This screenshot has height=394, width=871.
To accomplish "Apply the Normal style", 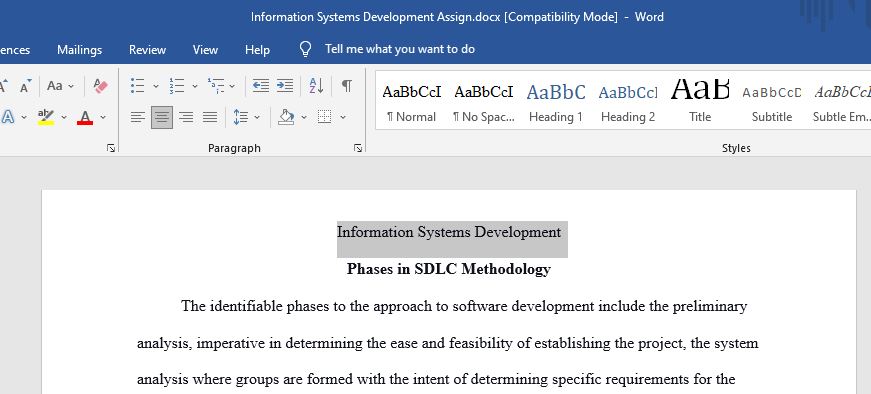I will 412,101.
